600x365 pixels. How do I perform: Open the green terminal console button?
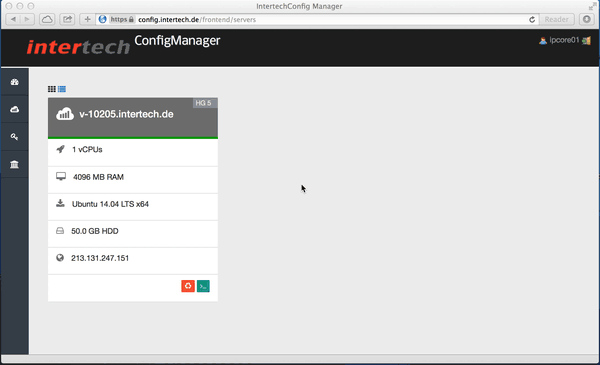tap(203, 286)
